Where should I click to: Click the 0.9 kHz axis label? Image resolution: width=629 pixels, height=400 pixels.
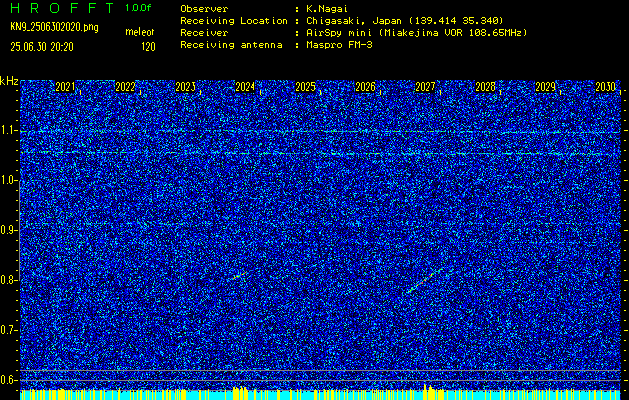[8, 230]
